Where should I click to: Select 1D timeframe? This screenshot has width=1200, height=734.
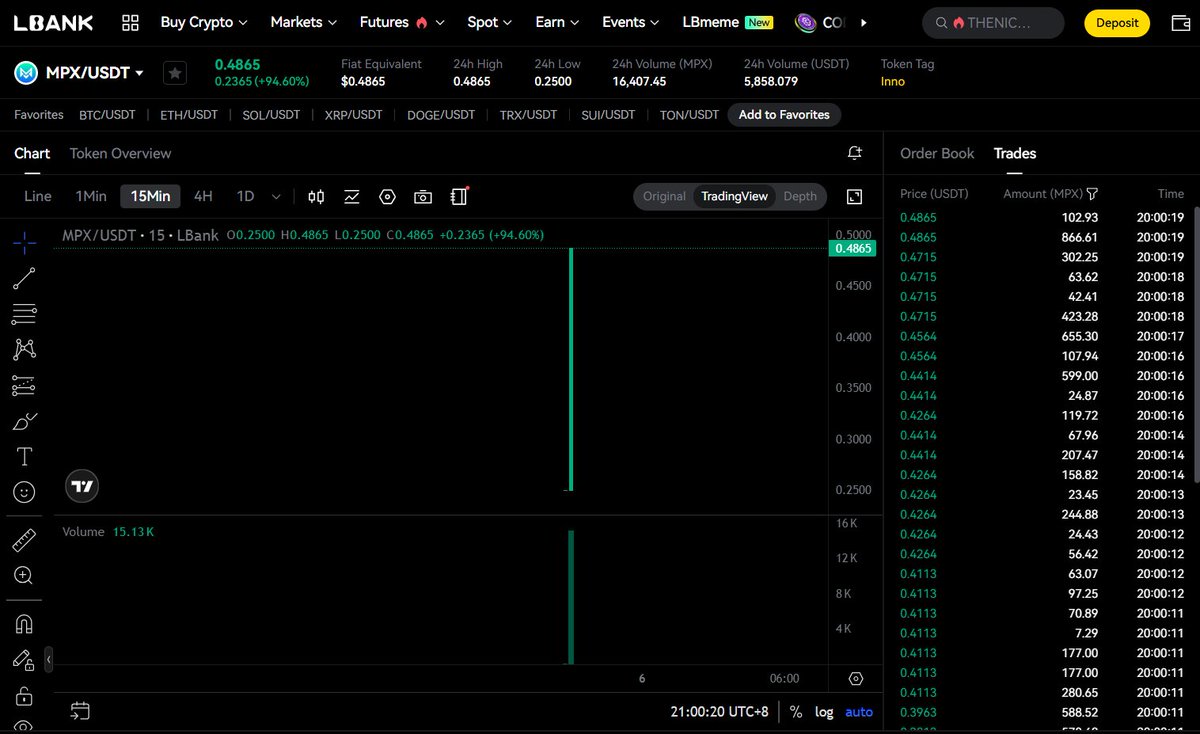[245, 196]
